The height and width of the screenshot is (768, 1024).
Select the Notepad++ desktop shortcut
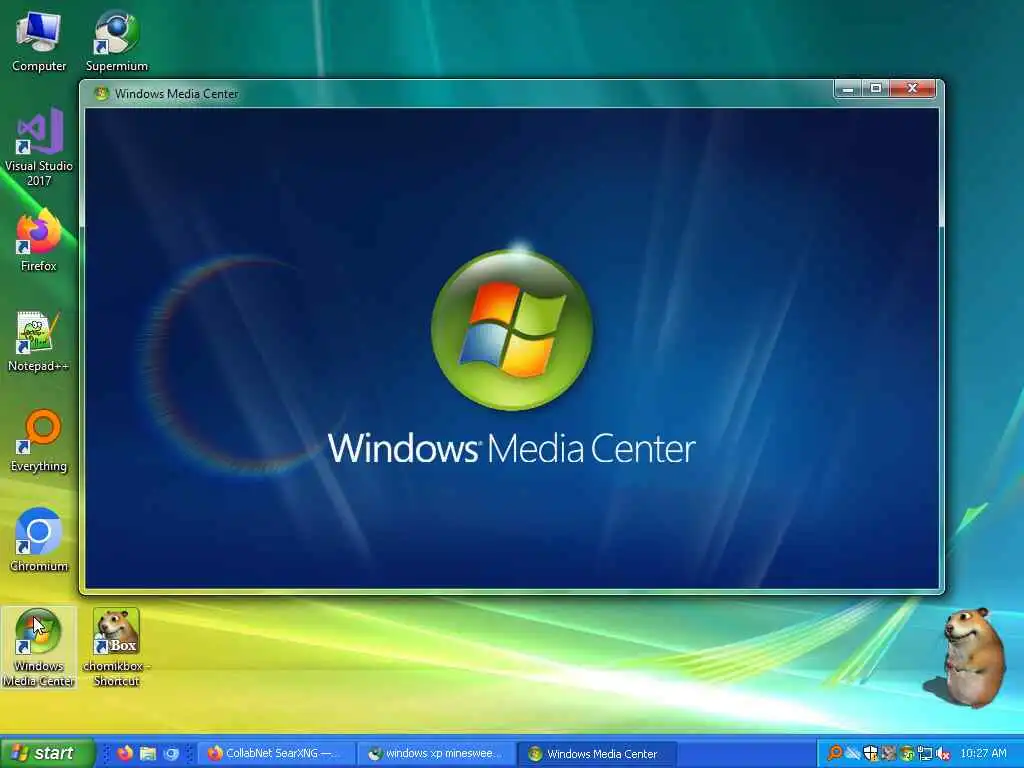point(39,342)
